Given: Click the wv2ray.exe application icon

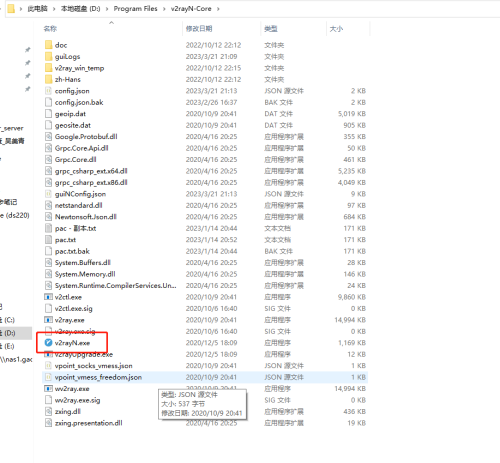Looking at the screenshot, I should [x=49, y=389].
